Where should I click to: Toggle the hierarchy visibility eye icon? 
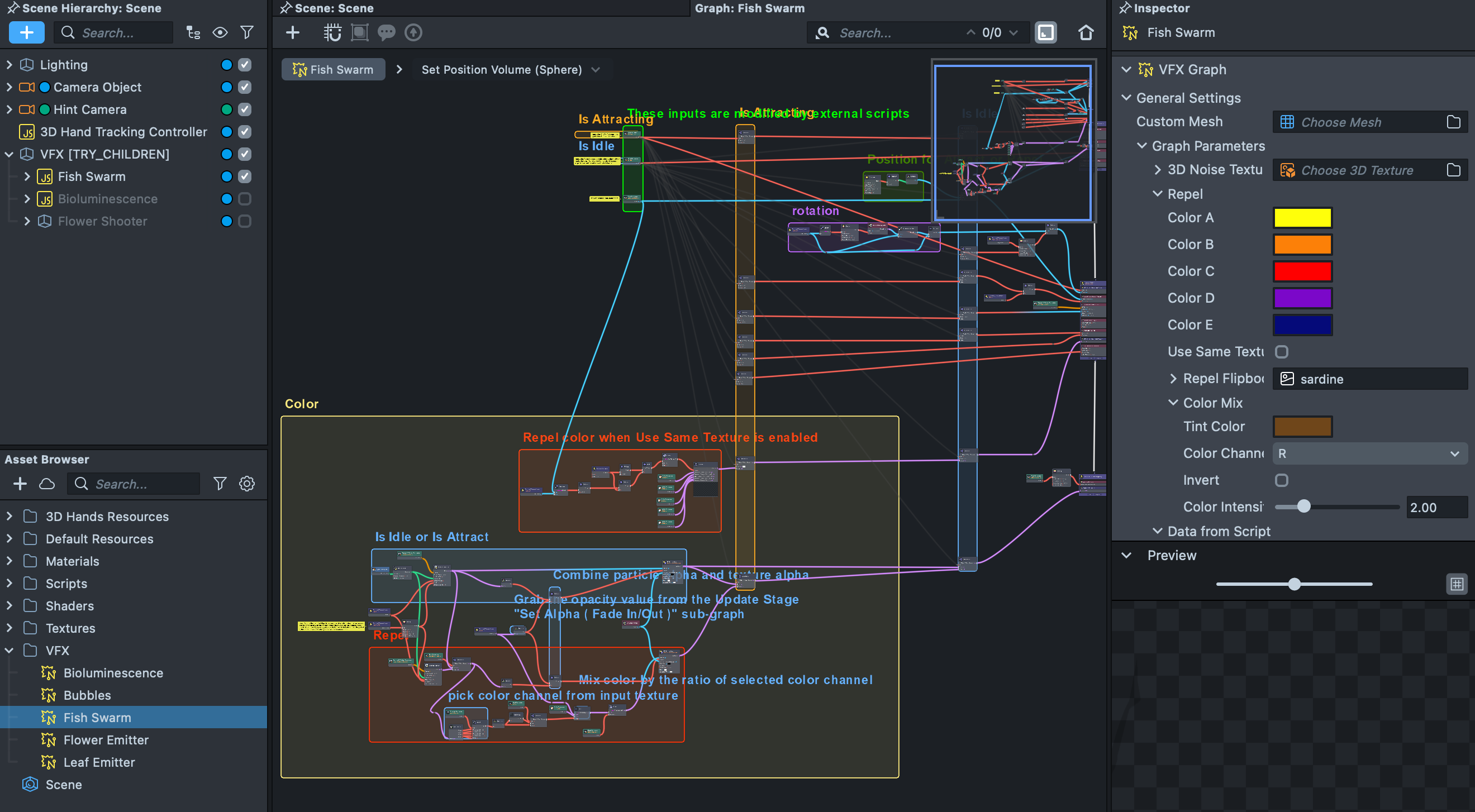220,32
